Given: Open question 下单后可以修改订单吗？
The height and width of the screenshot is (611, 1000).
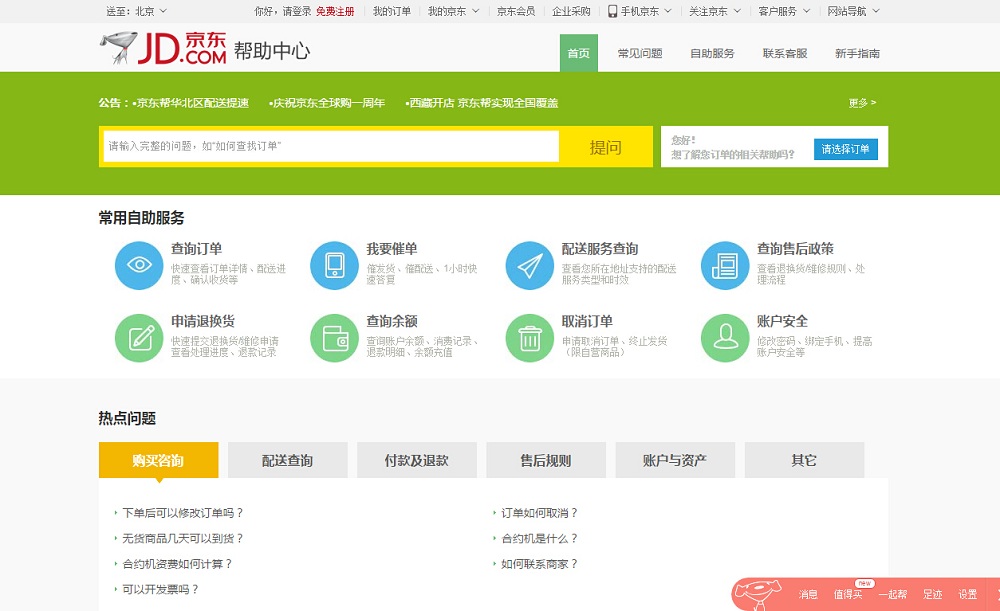Looking at the screenshot, I should (182, 513).
